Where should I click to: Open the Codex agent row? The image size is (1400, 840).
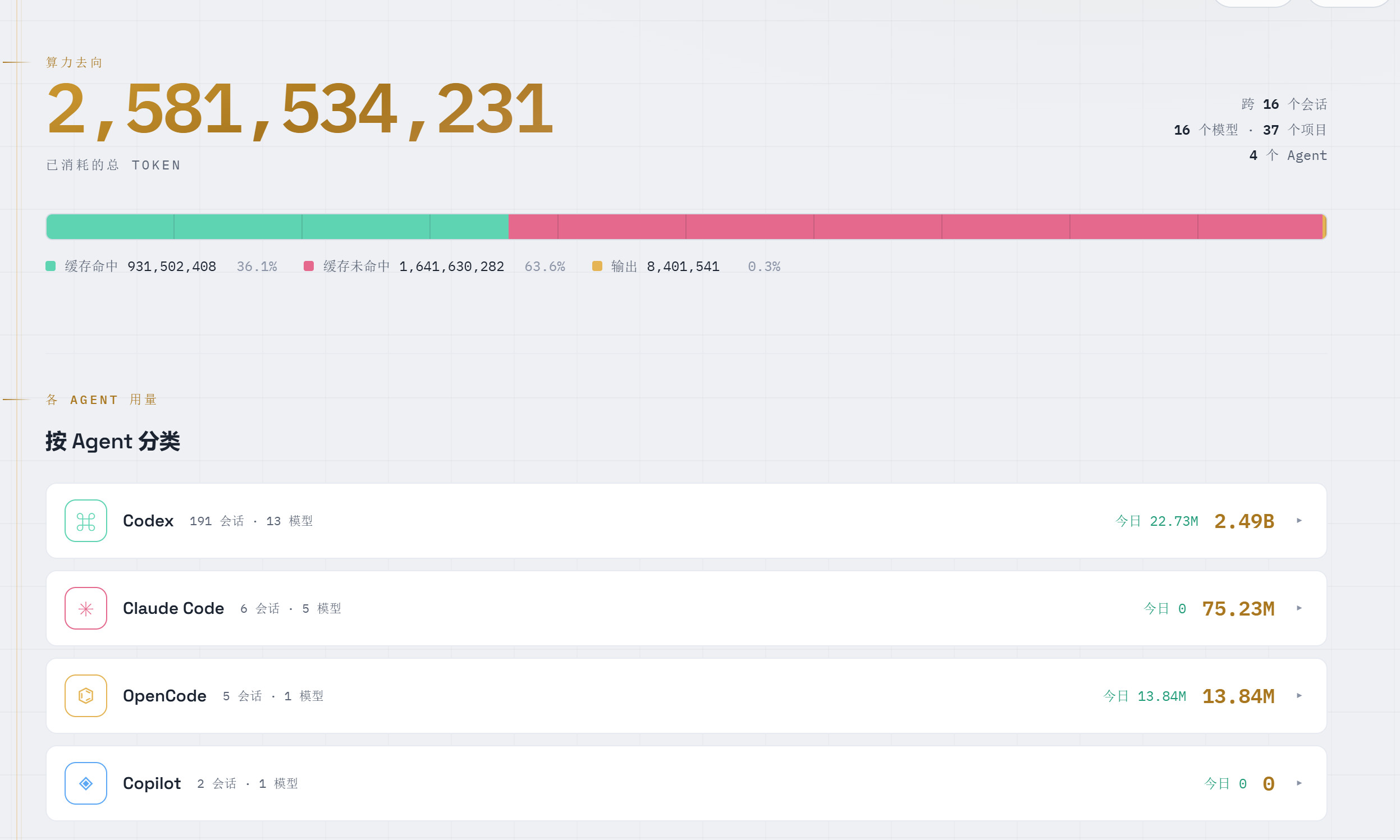686,521
